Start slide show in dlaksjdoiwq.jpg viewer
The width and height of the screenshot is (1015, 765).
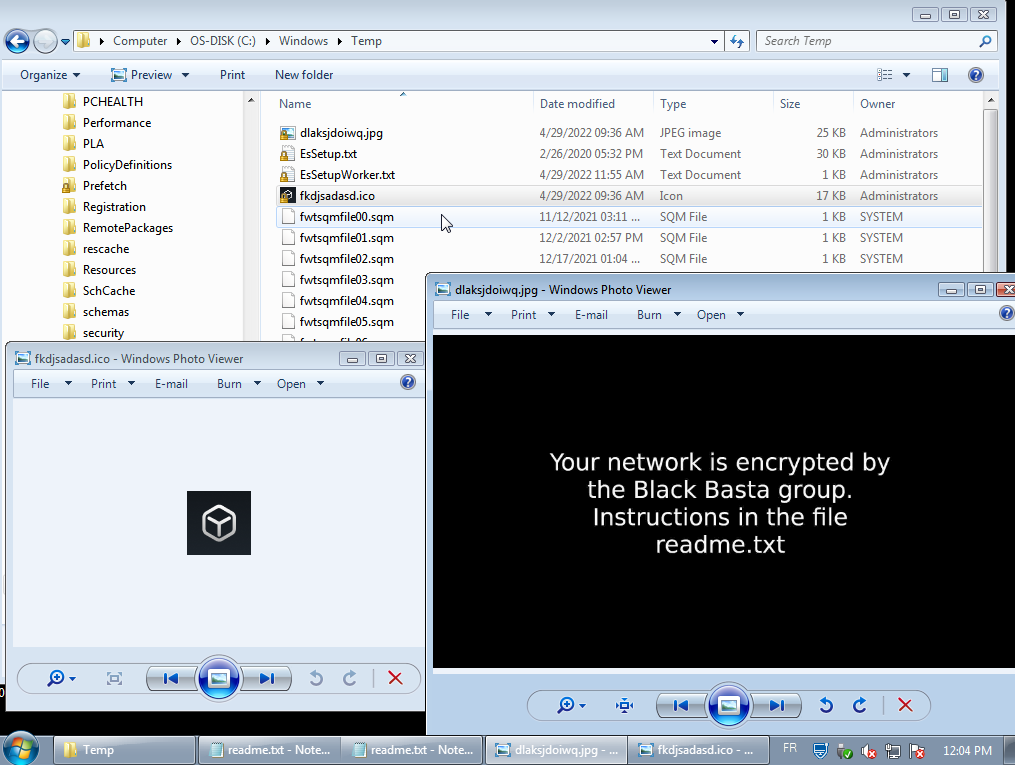pyautogui.click(x=729, y=705)
